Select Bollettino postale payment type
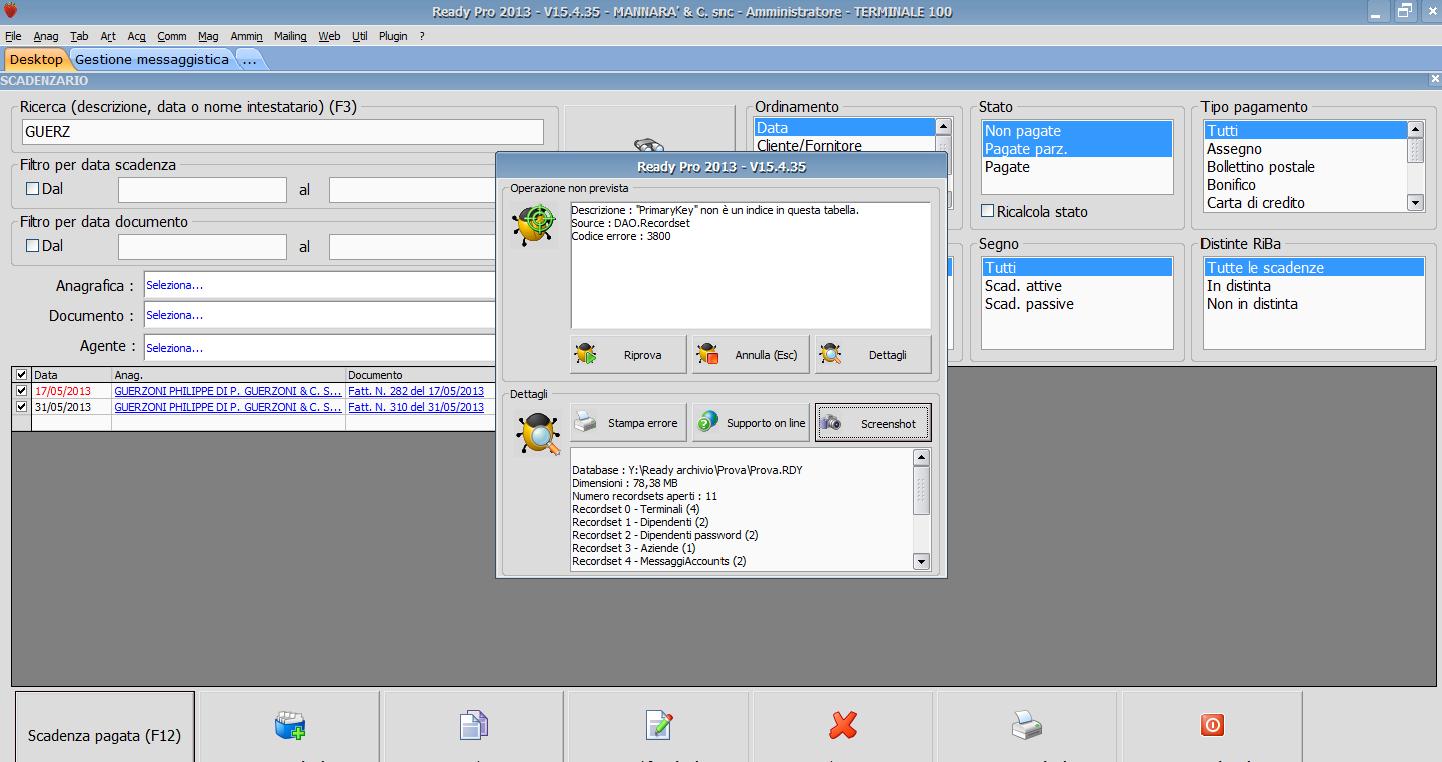The height and width of the screenshot is (762, 1442). 1305,167
